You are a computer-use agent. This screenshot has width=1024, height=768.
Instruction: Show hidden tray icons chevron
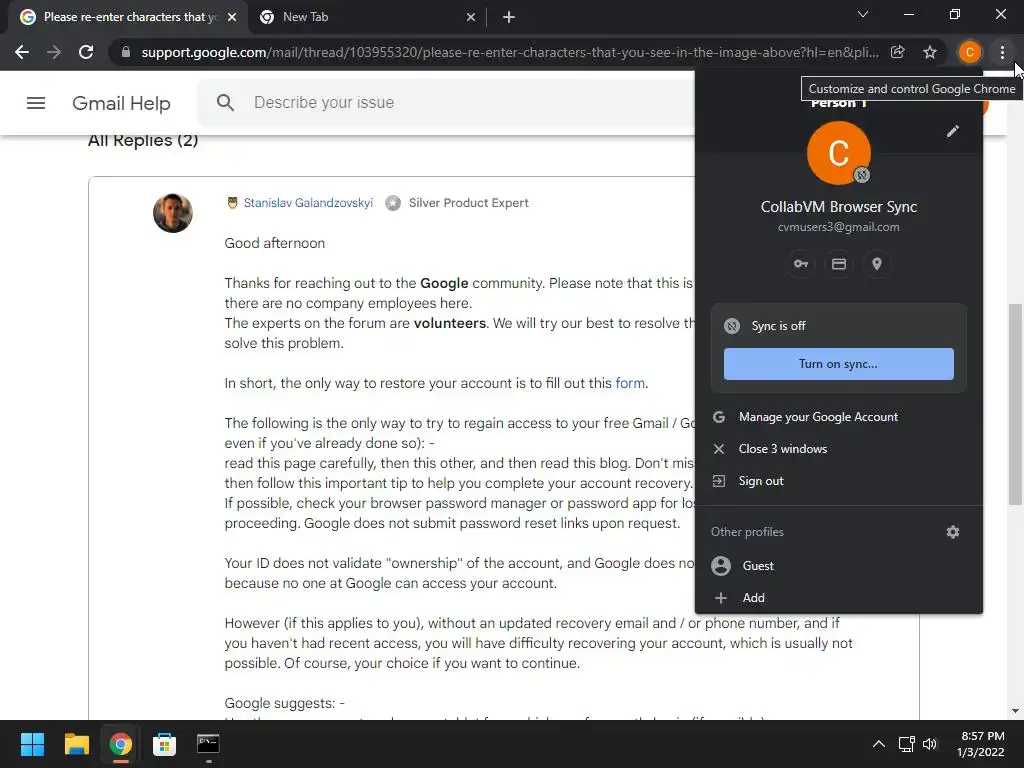coord(879,744)
